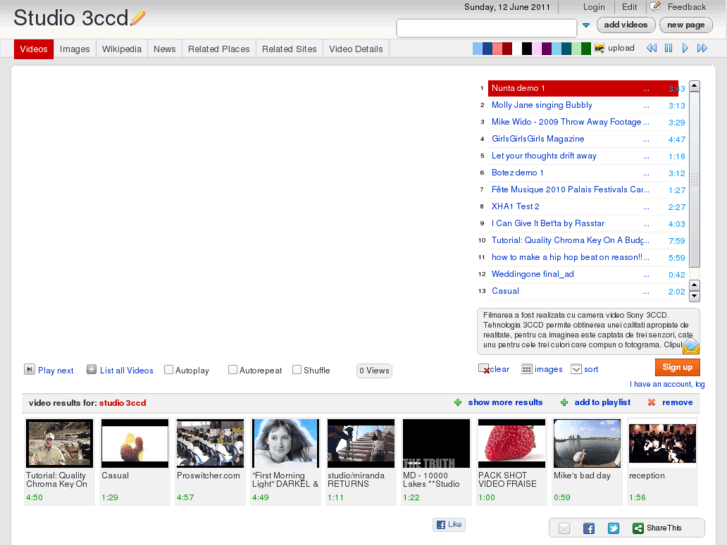Click the ellipsis for Weddingone final_ad
This screenshot has height=545, width=727.
[646, 276]
